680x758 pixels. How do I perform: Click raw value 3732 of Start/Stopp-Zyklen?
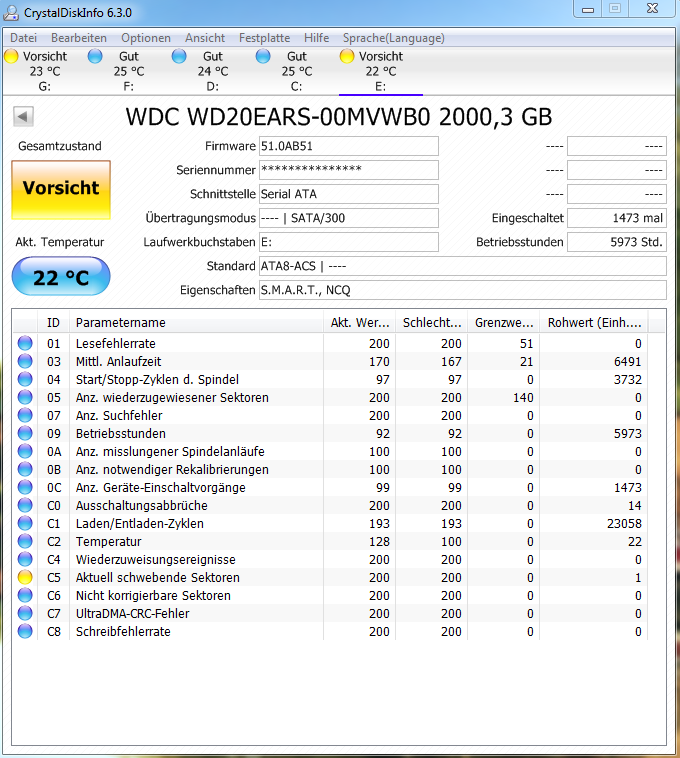(x=627, y=379)
